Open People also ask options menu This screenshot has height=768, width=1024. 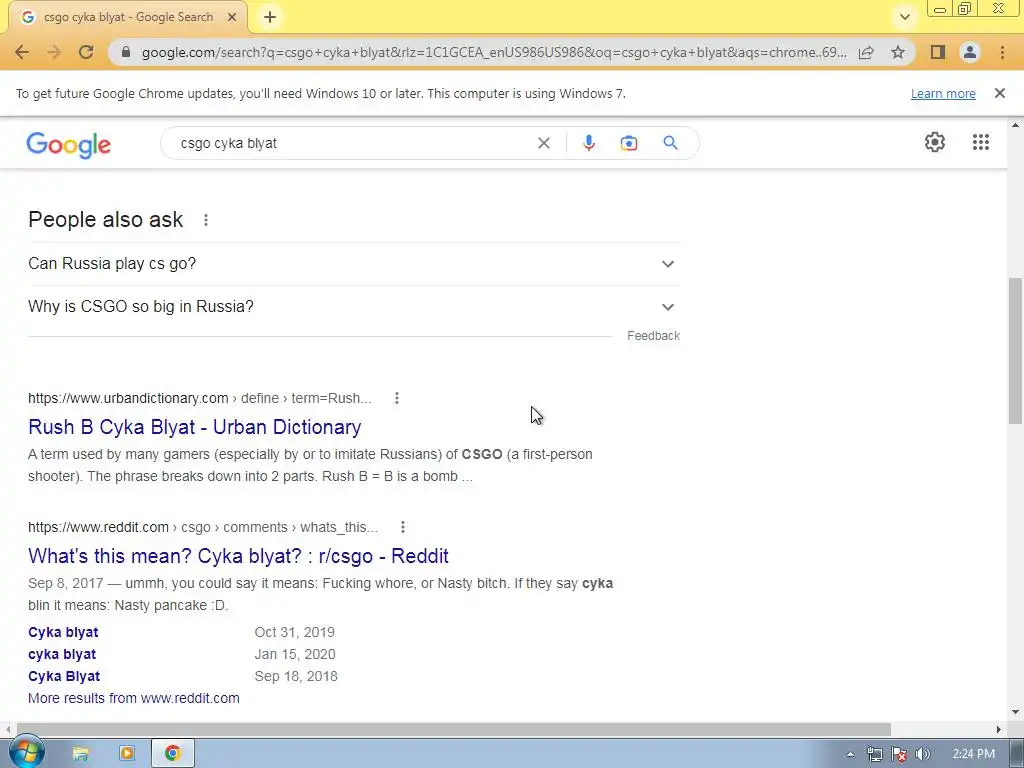point(206,220)
